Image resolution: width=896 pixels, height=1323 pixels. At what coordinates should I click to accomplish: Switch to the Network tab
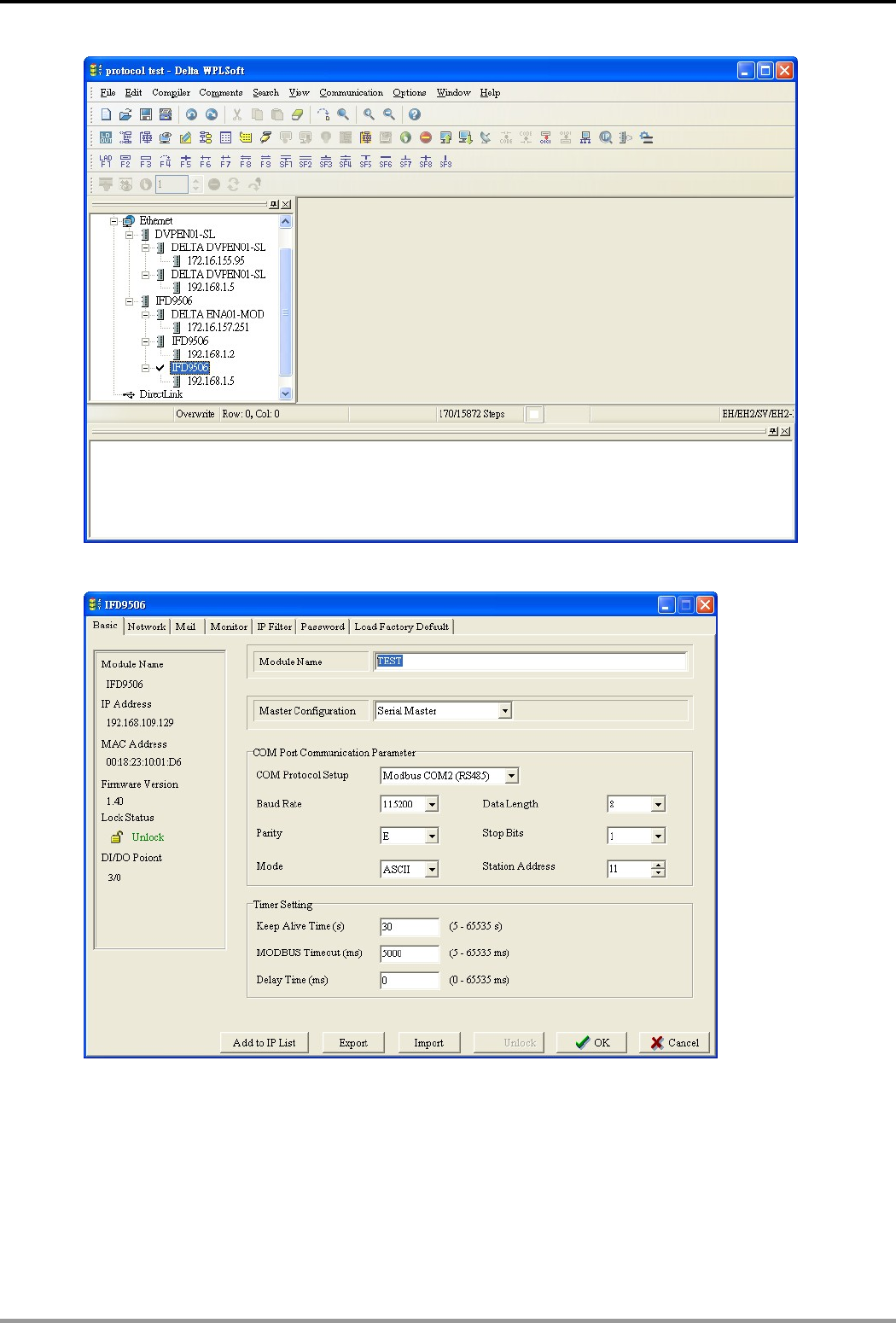pos(147,627)
